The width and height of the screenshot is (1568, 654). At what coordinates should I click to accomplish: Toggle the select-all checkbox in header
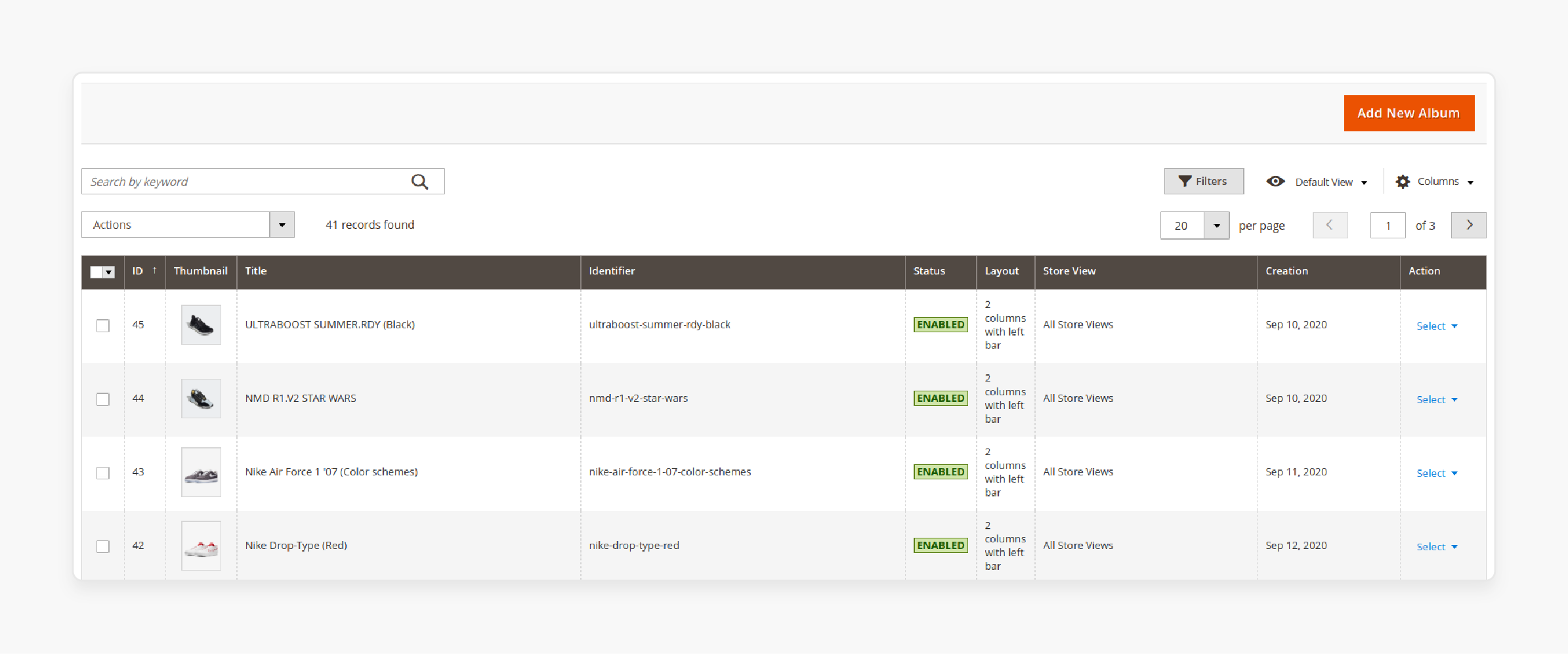[x=96, y=272]
